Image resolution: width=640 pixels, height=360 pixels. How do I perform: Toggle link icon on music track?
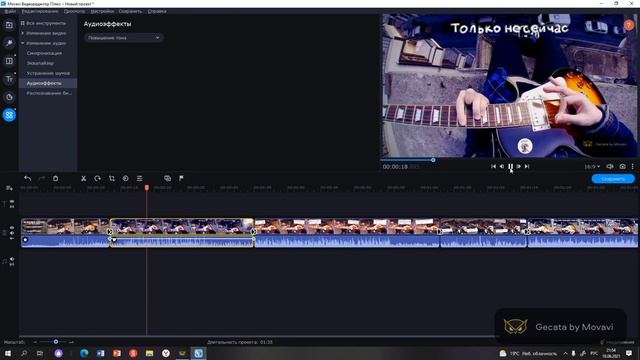12,264
